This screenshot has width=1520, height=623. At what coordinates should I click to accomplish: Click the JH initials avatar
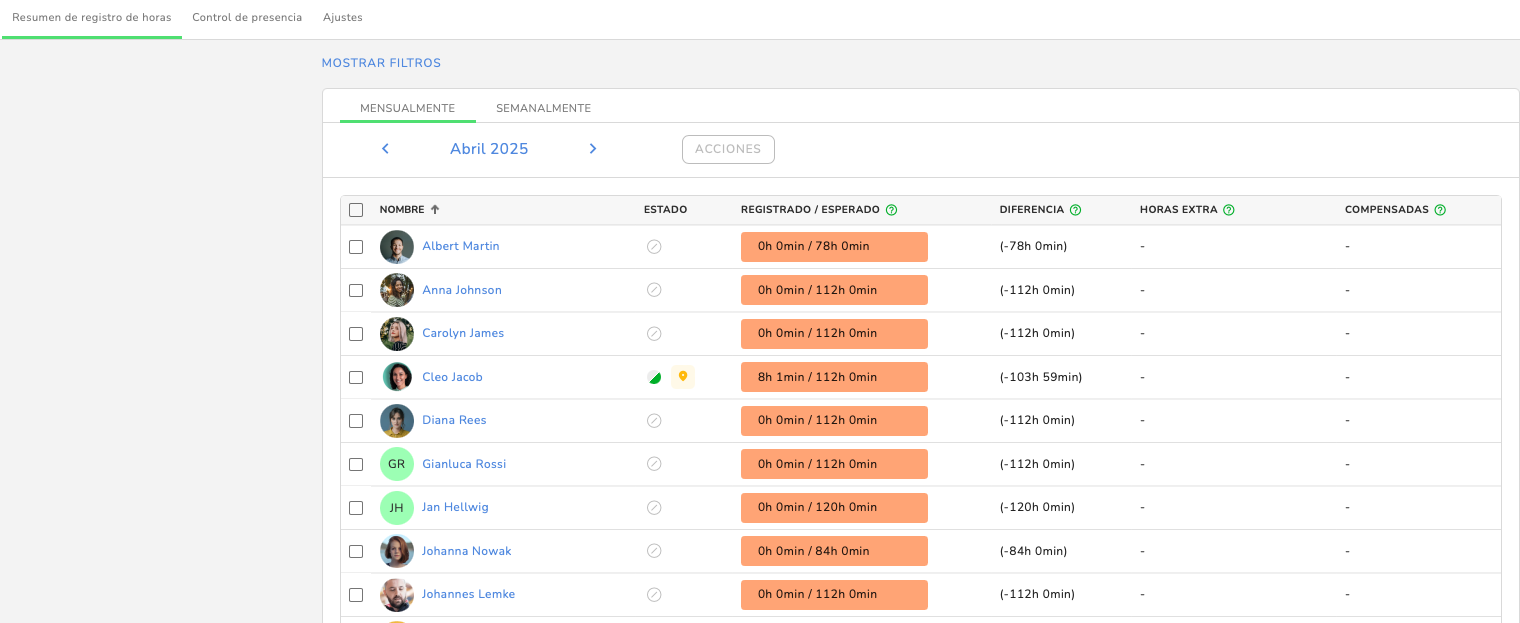(397, 508)
